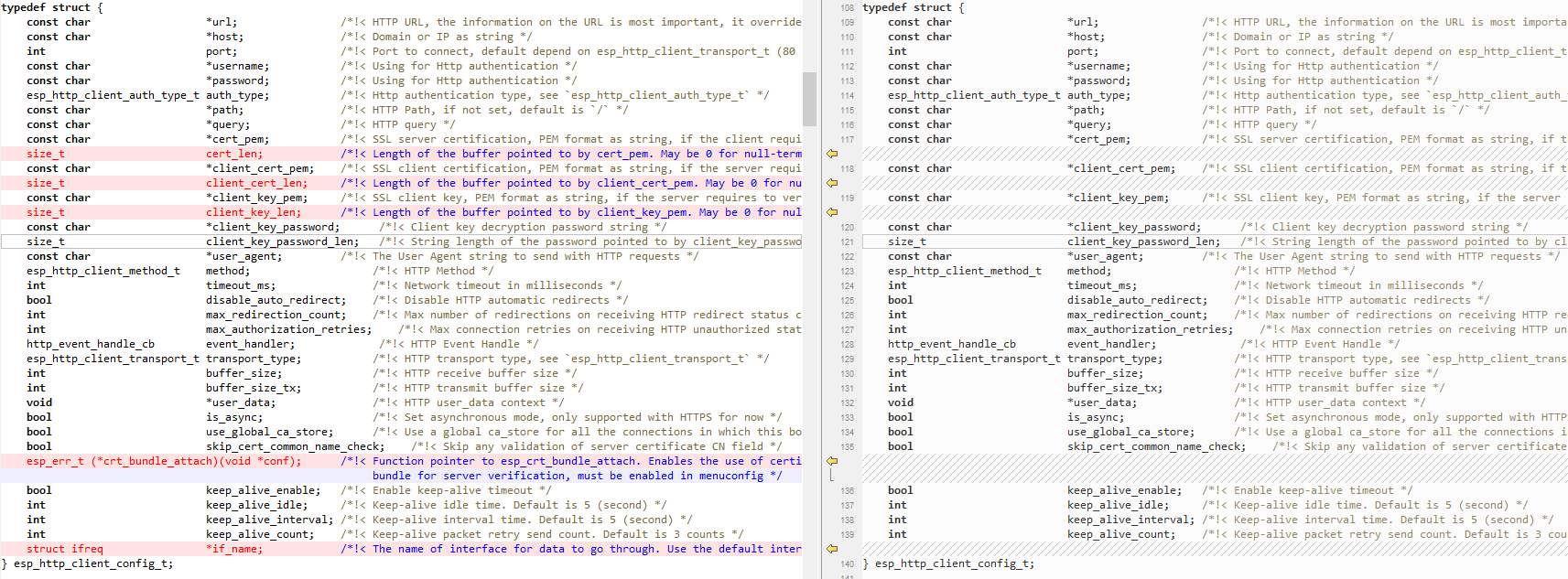Click 'auth_type;' in the left pane

tap(238, 95)
